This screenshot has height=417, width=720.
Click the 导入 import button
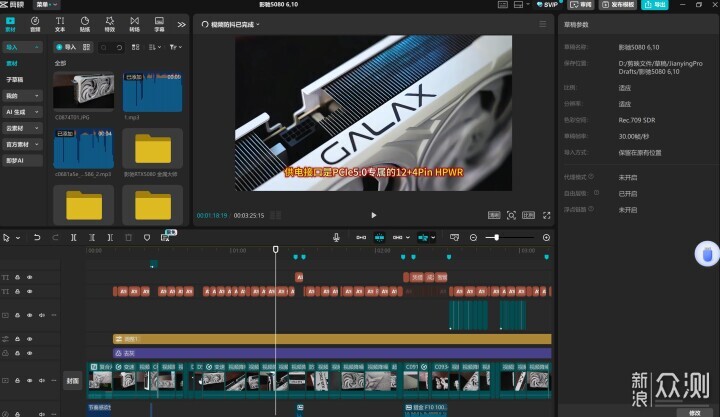click(x=66, y=47)
